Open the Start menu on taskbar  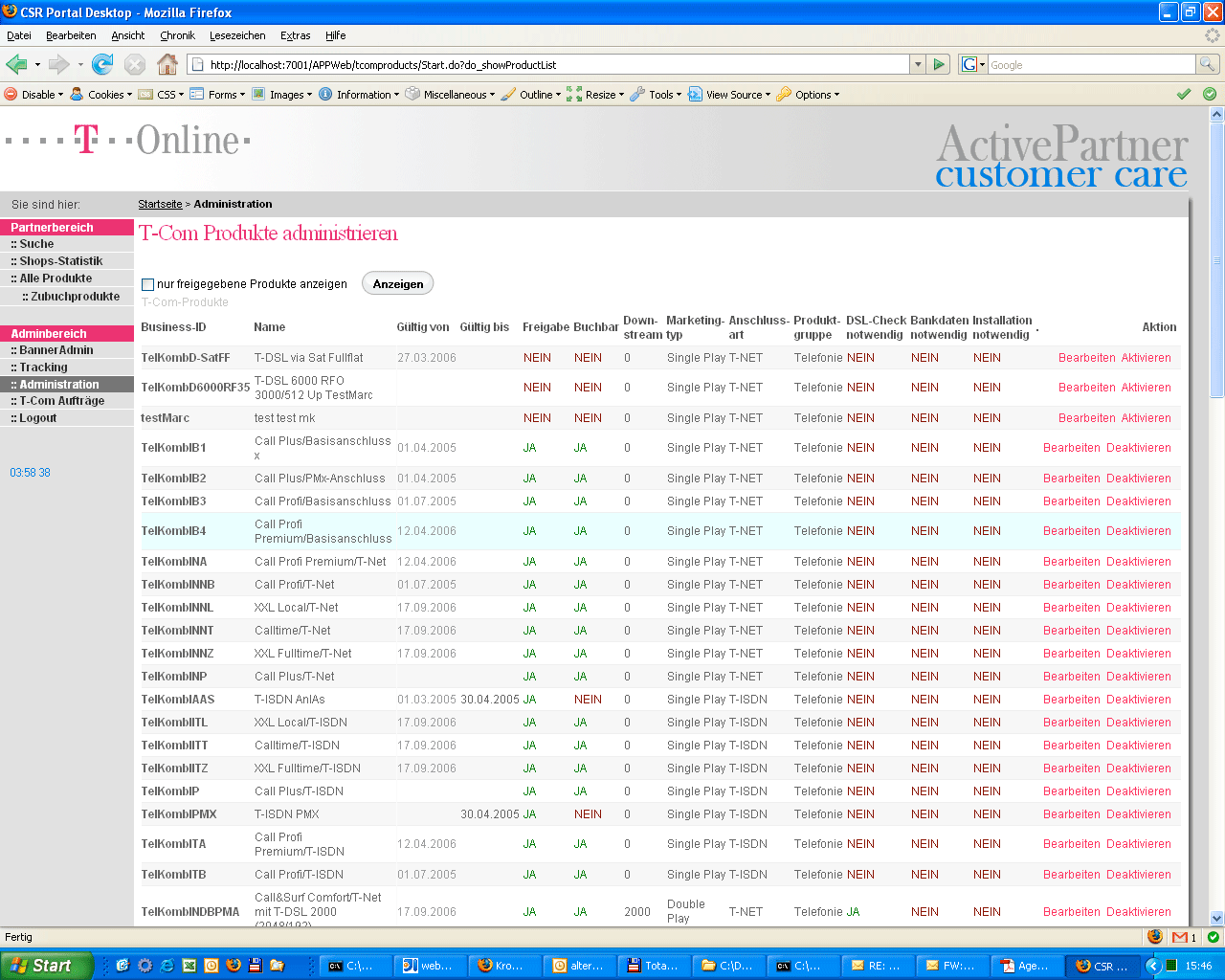pyautogui.click(x=46, y=966)
